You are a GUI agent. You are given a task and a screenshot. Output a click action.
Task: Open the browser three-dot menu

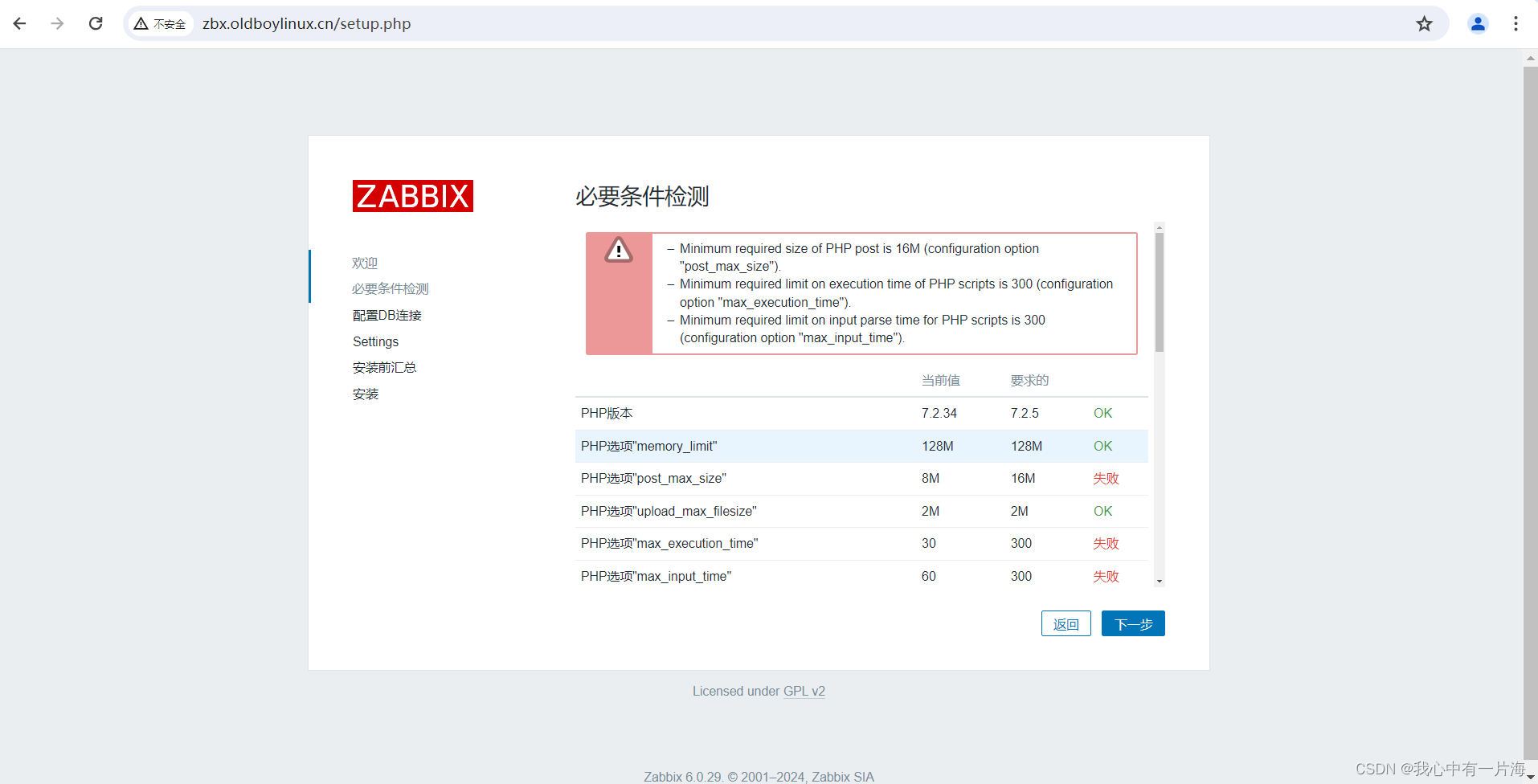tap(1516, 23)
